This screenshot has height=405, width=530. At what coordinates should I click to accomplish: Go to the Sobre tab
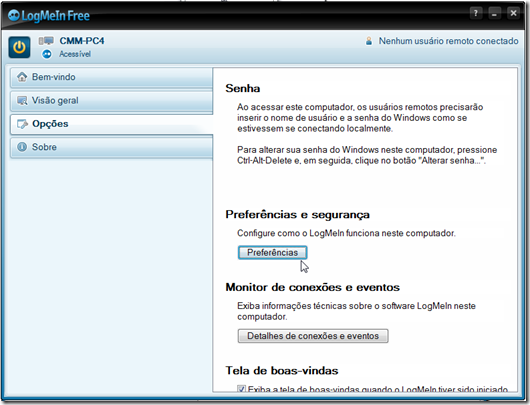click(x=112, y=147)
